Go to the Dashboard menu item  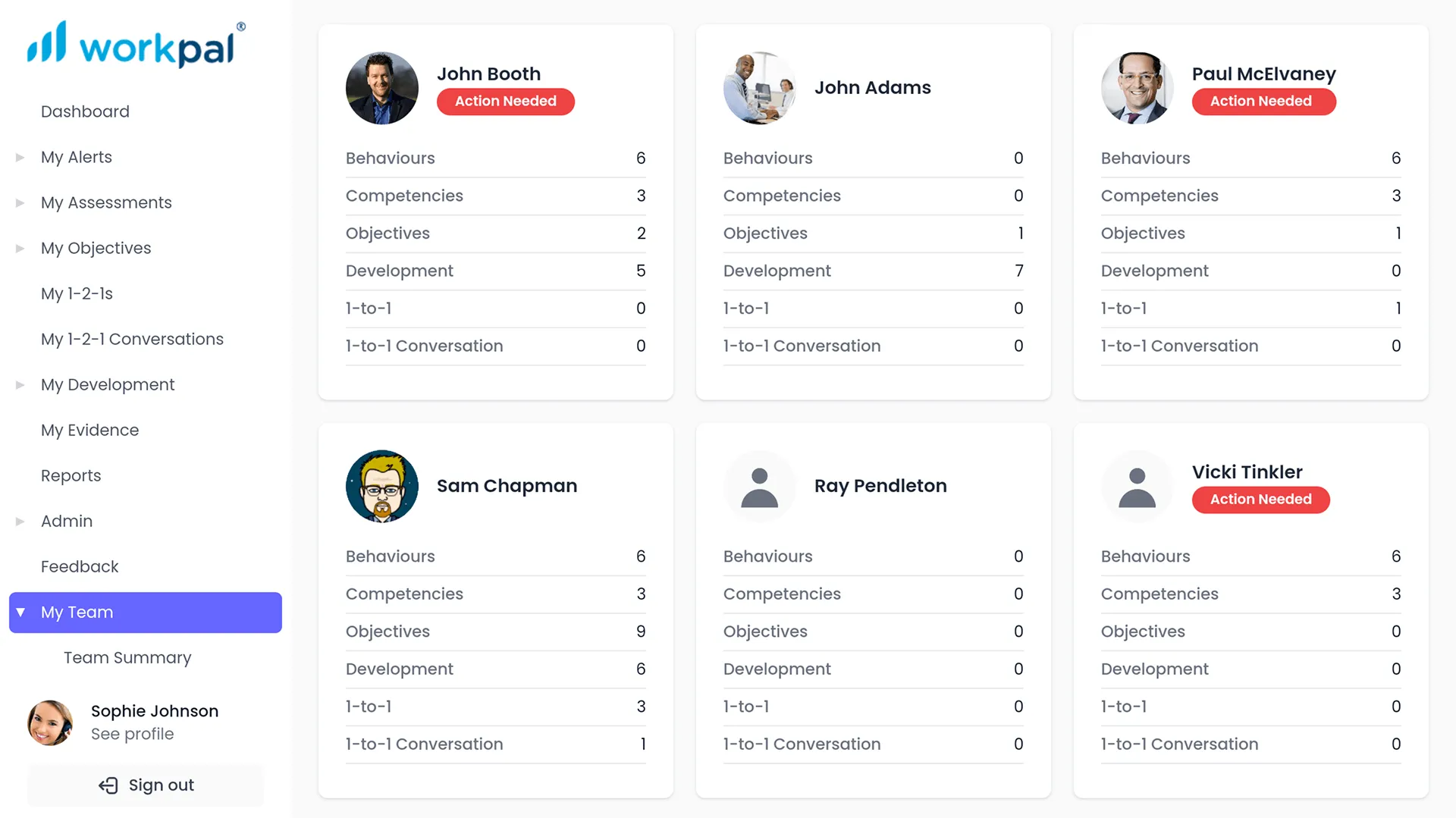tap(85, 111)
